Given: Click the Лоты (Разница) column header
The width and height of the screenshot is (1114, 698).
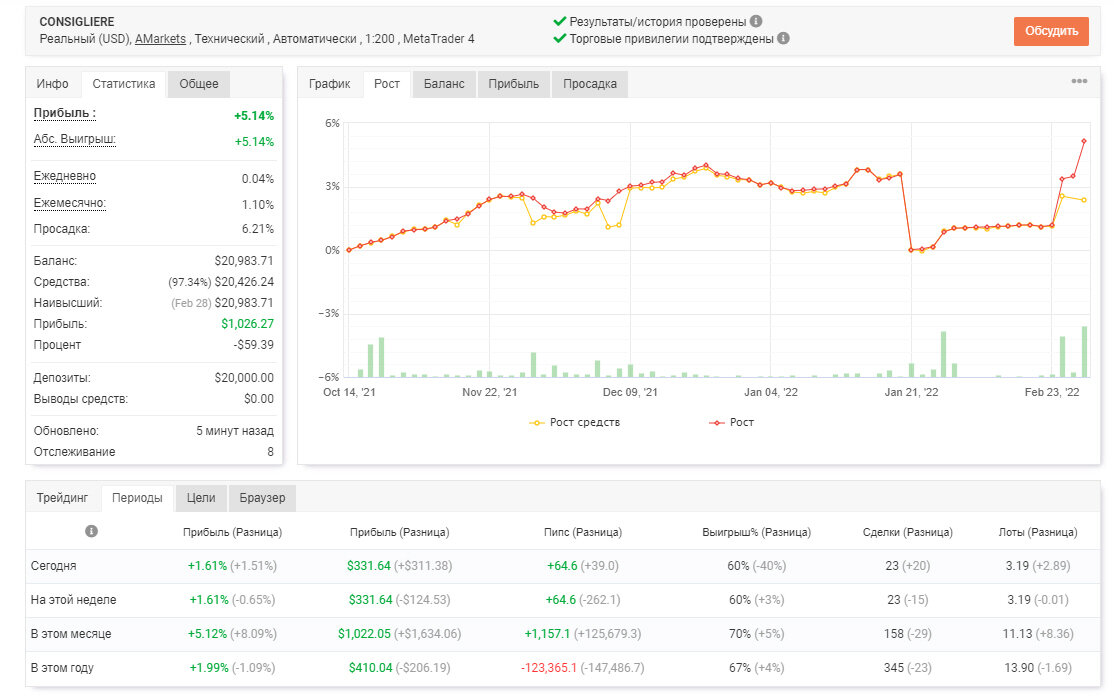Looking at the screenshot, I should 1038,532.
